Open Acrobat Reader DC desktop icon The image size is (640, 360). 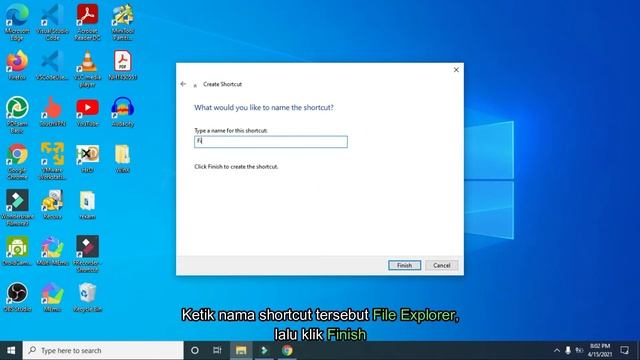click(87, 22)
